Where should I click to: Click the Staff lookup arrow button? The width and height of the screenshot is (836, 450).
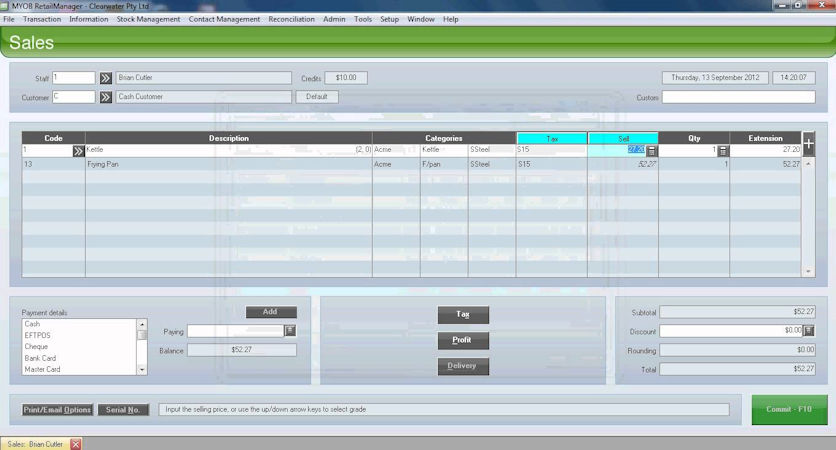click(105, 77)
